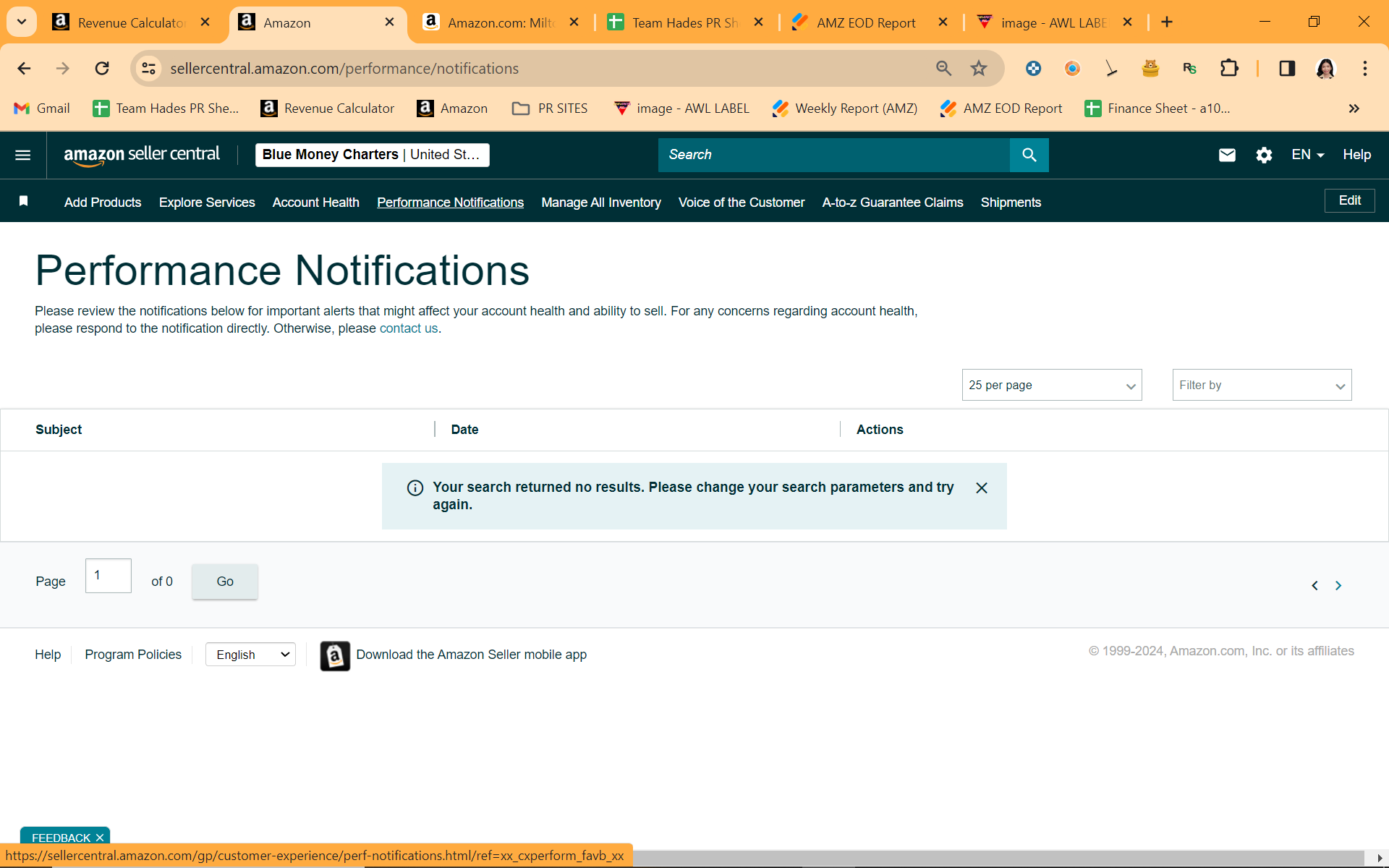Bookmark this page with the star icon
Image resolution: width=1389 pixels, height=868 pixels.
coord(979,69)
